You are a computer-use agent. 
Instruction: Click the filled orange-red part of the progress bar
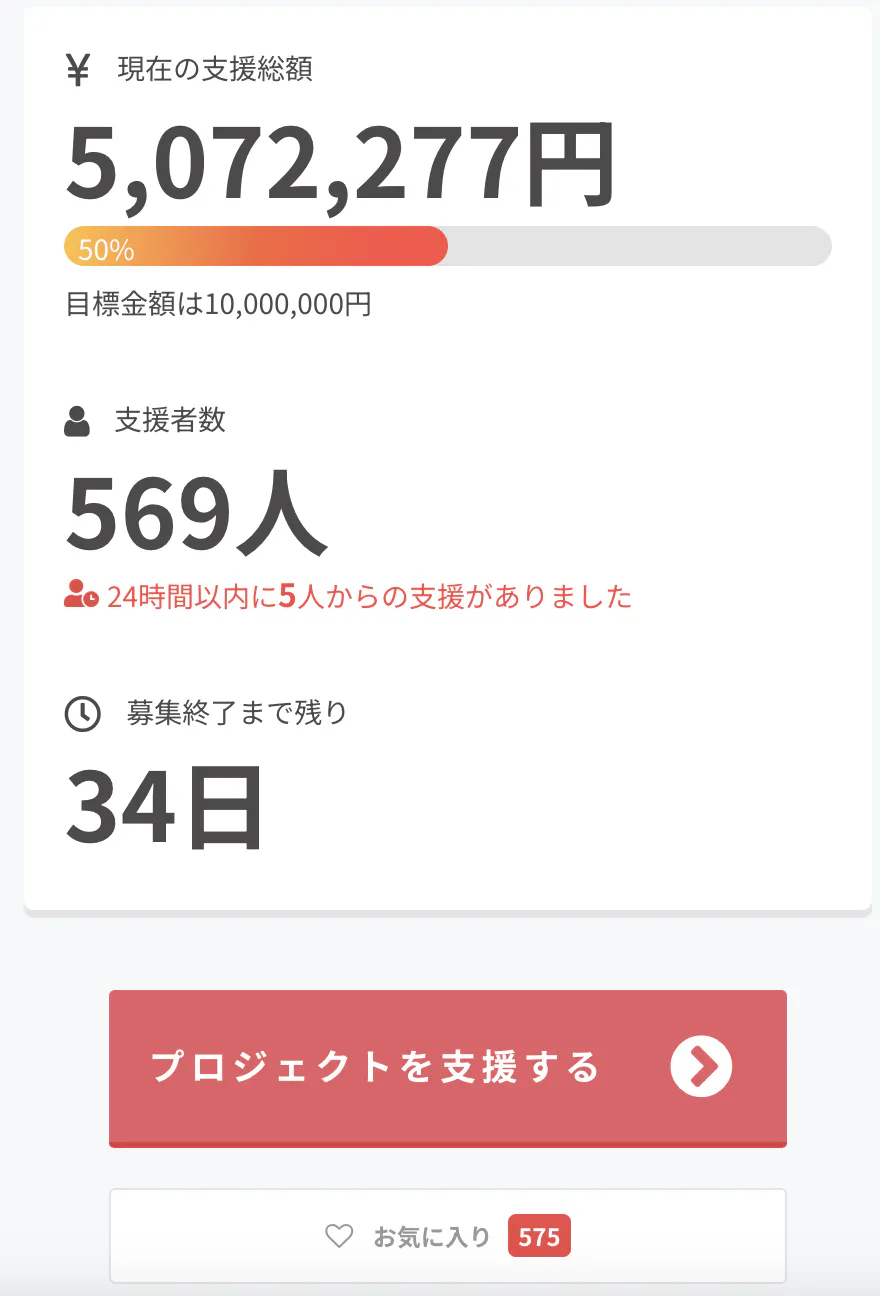click(300, 246)
